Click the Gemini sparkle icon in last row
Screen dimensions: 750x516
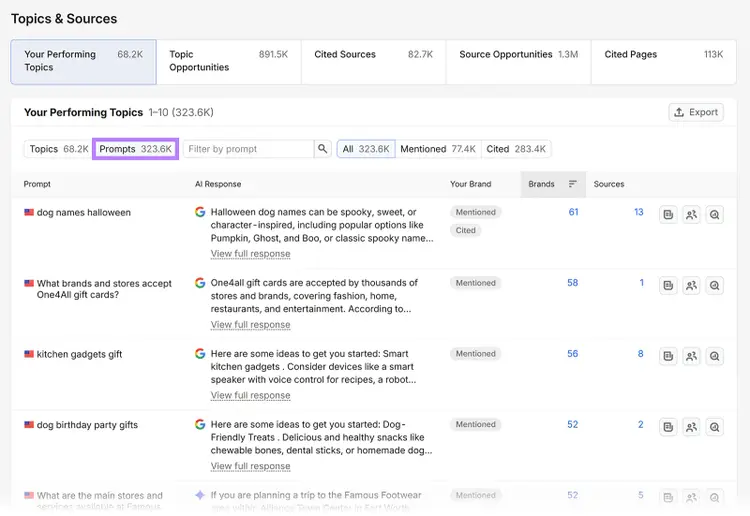(x=200, y=495)
